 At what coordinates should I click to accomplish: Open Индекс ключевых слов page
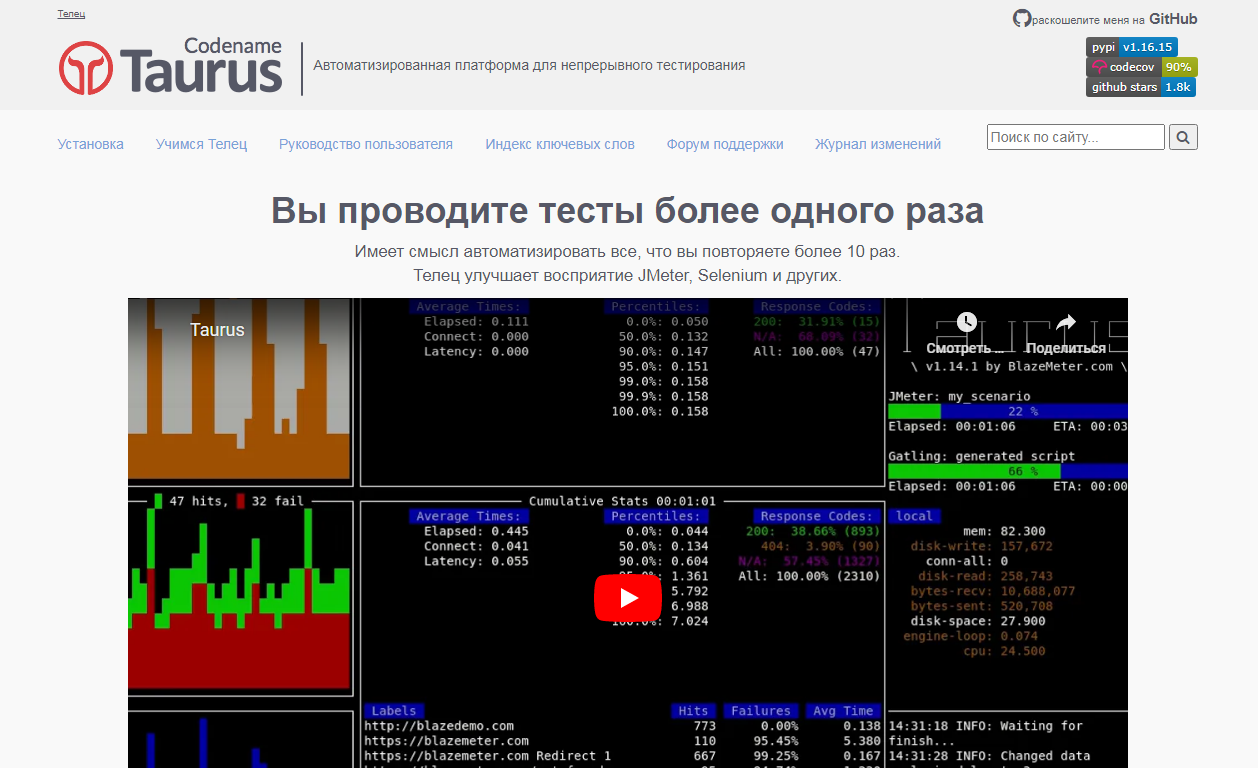(560, 144)
